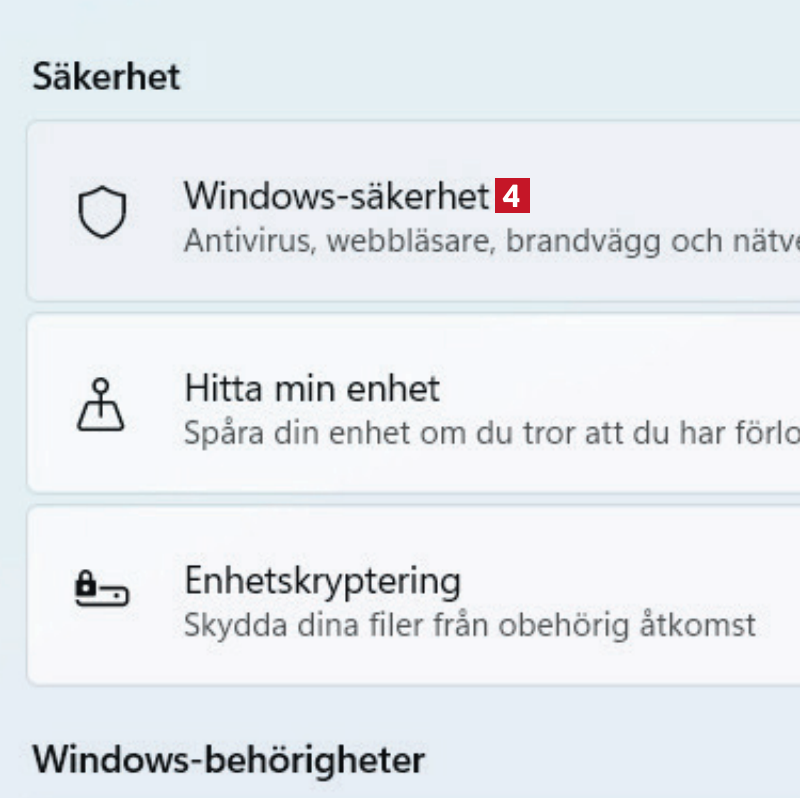Click the Hitta min enhet location icon
Image resolution: width=800 pixels, height=798 pixels.
[x=103, y=405]
